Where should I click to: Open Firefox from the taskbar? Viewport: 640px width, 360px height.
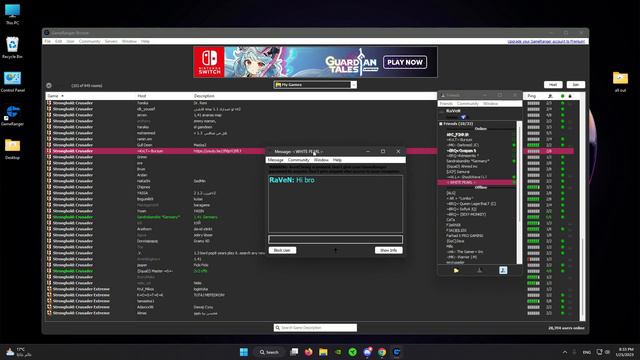point(309,352)
